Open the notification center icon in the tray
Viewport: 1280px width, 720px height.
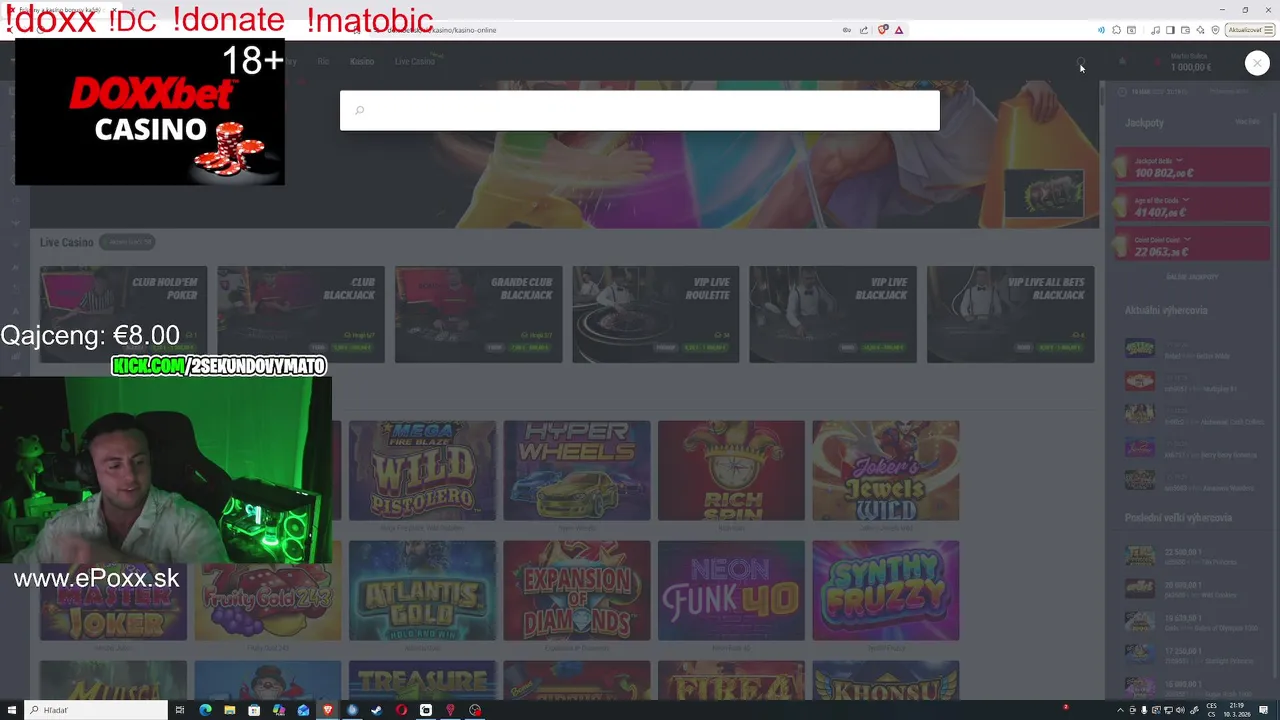coord(1264,710)
